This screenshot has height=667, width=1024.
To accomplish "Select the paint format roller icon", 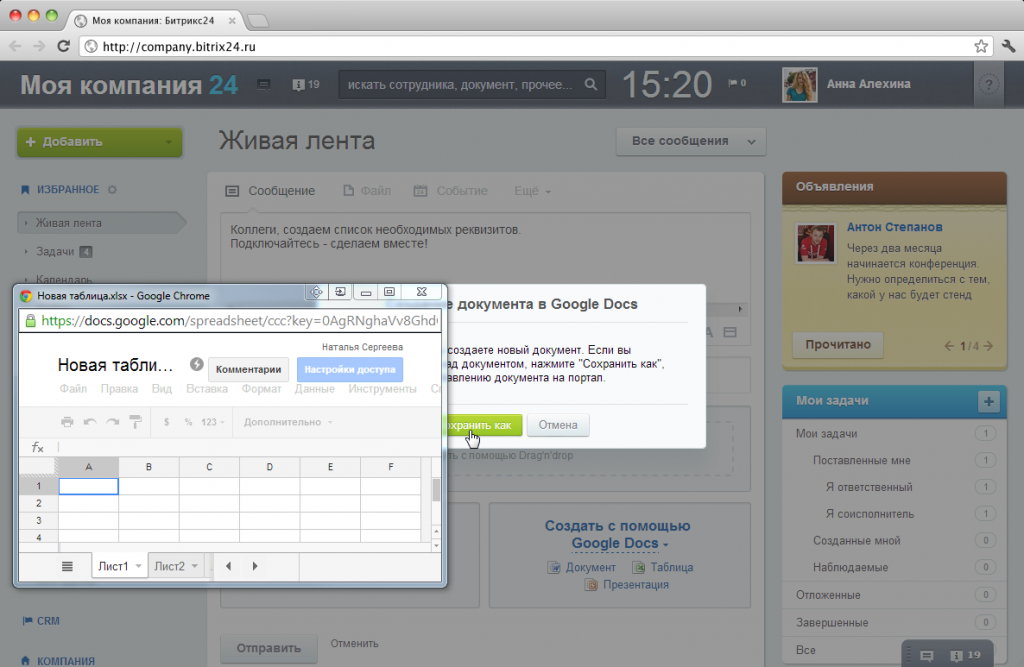I will coord(135,422).
